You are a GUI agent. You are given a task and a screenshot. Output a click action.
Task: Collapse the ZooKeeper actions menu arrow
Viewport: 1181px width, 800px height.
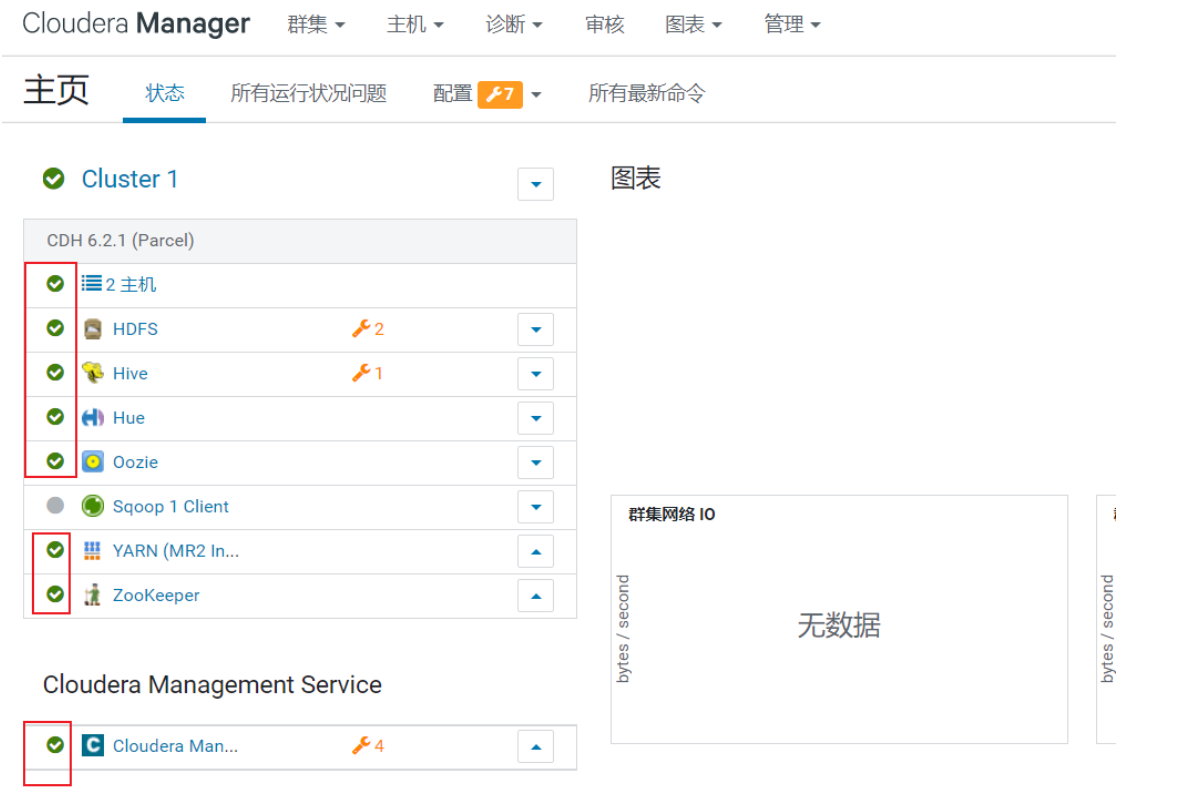[536, 596]
